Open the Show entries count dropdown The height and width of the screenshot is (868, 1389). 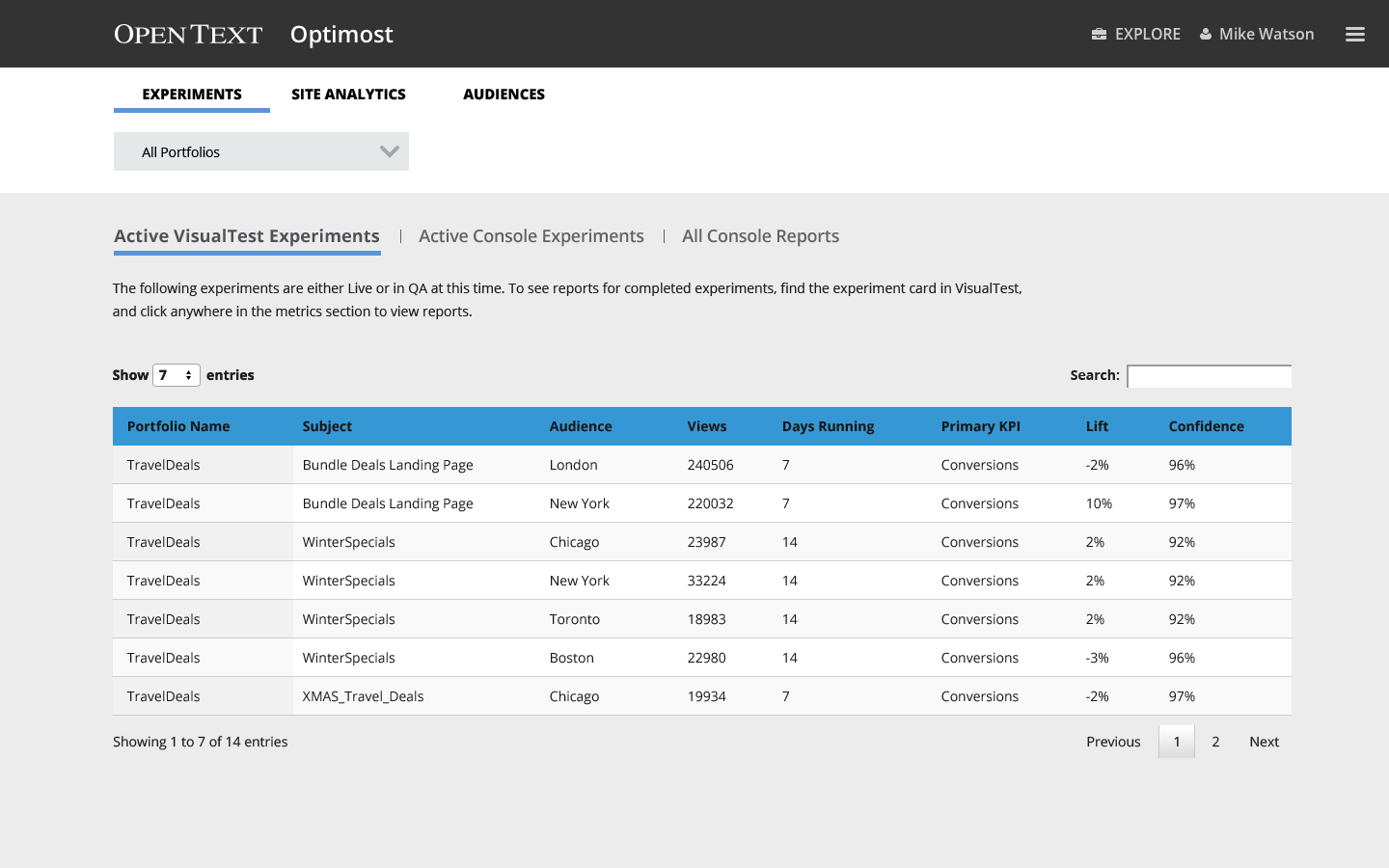(x=177, y=375)
